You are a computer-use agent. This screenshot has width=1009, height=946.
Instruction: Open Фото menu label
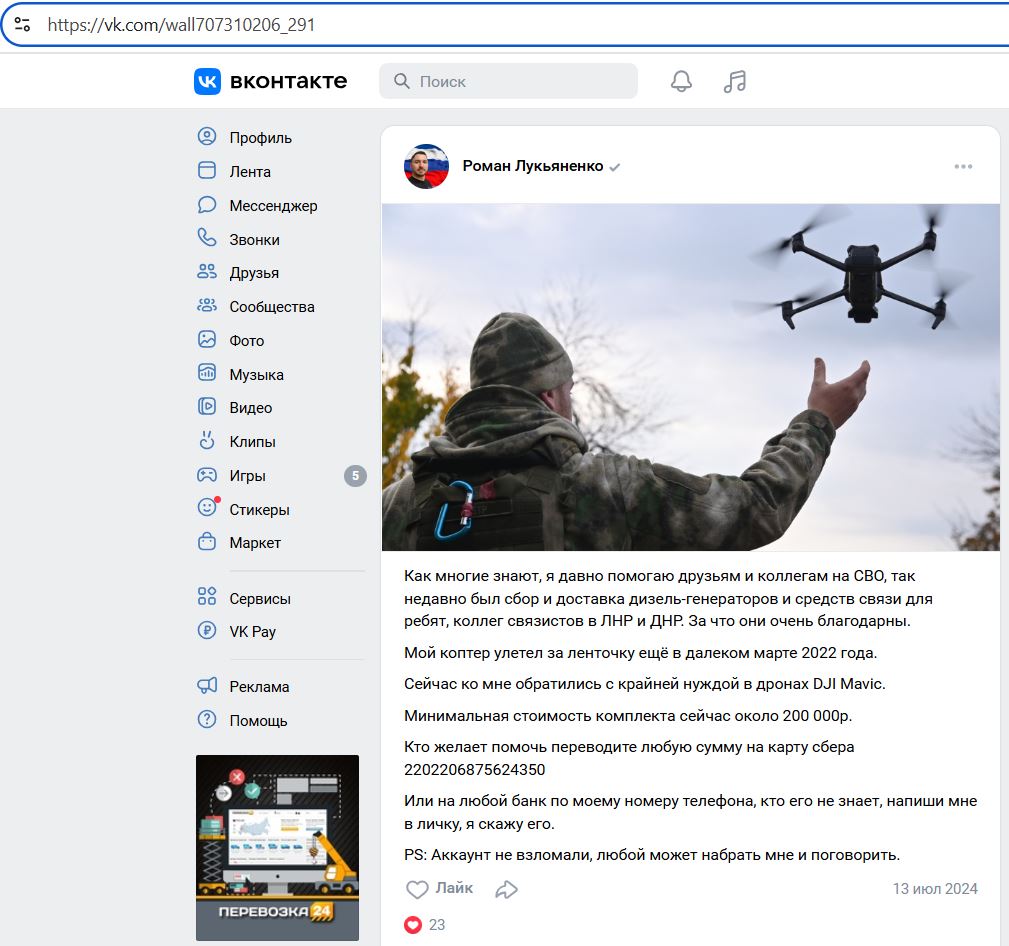[247, 341]
